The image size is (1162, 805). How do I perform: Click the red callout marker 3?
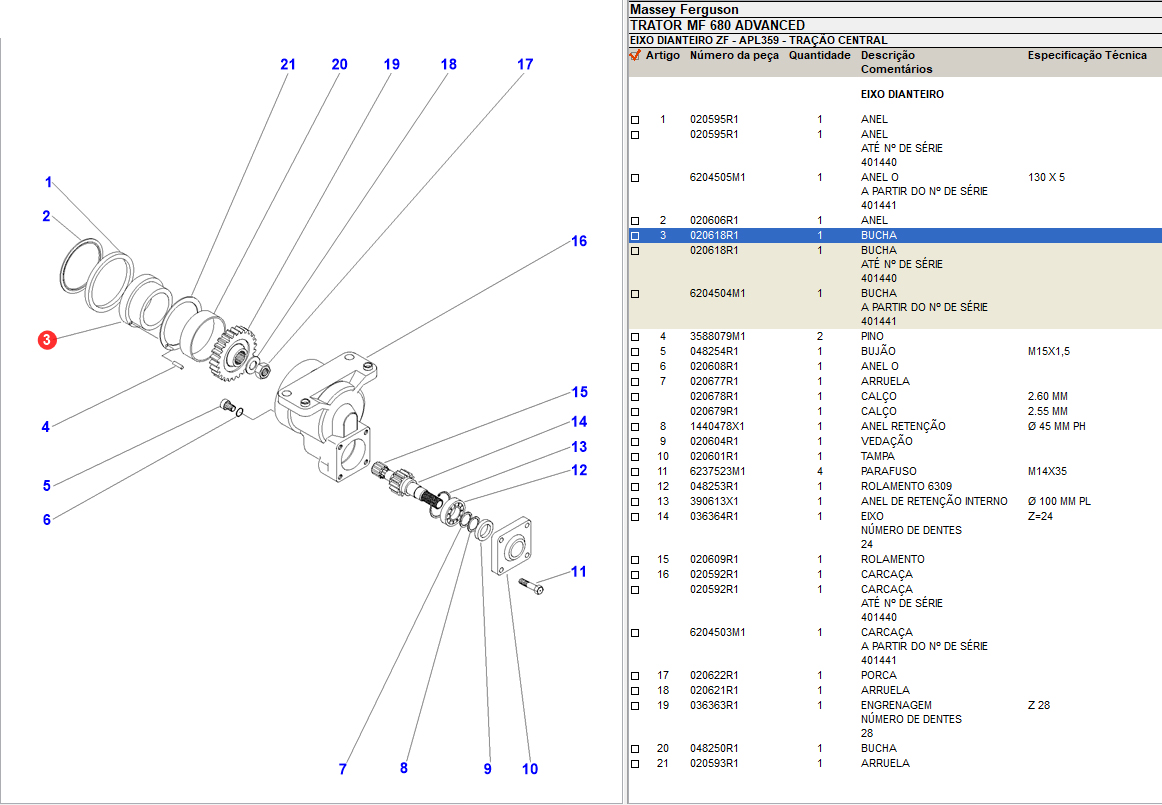(x=47, y=341)
